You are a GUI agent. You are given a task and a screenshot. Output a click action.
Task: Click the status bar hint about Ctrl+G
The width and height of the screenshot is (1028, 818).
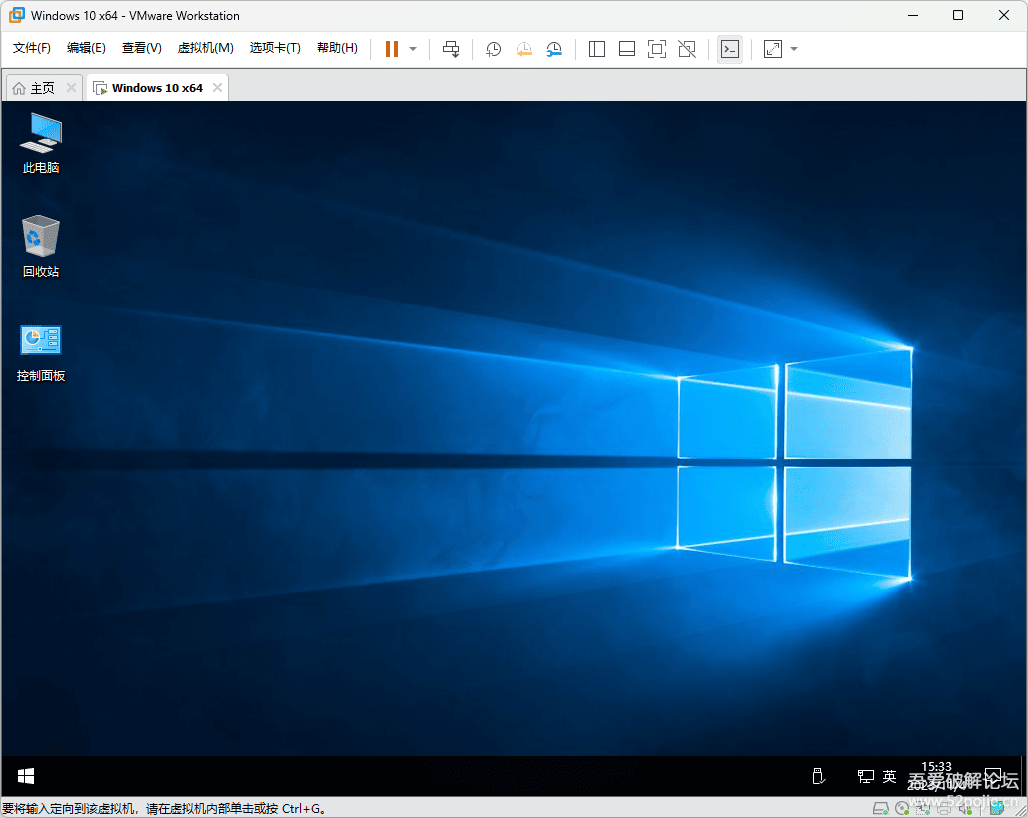pos(164,809)
